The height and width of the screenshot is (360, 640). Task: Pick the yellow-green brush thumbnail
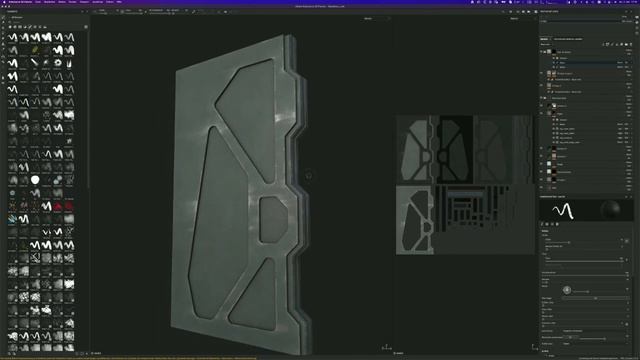(35, 50)
